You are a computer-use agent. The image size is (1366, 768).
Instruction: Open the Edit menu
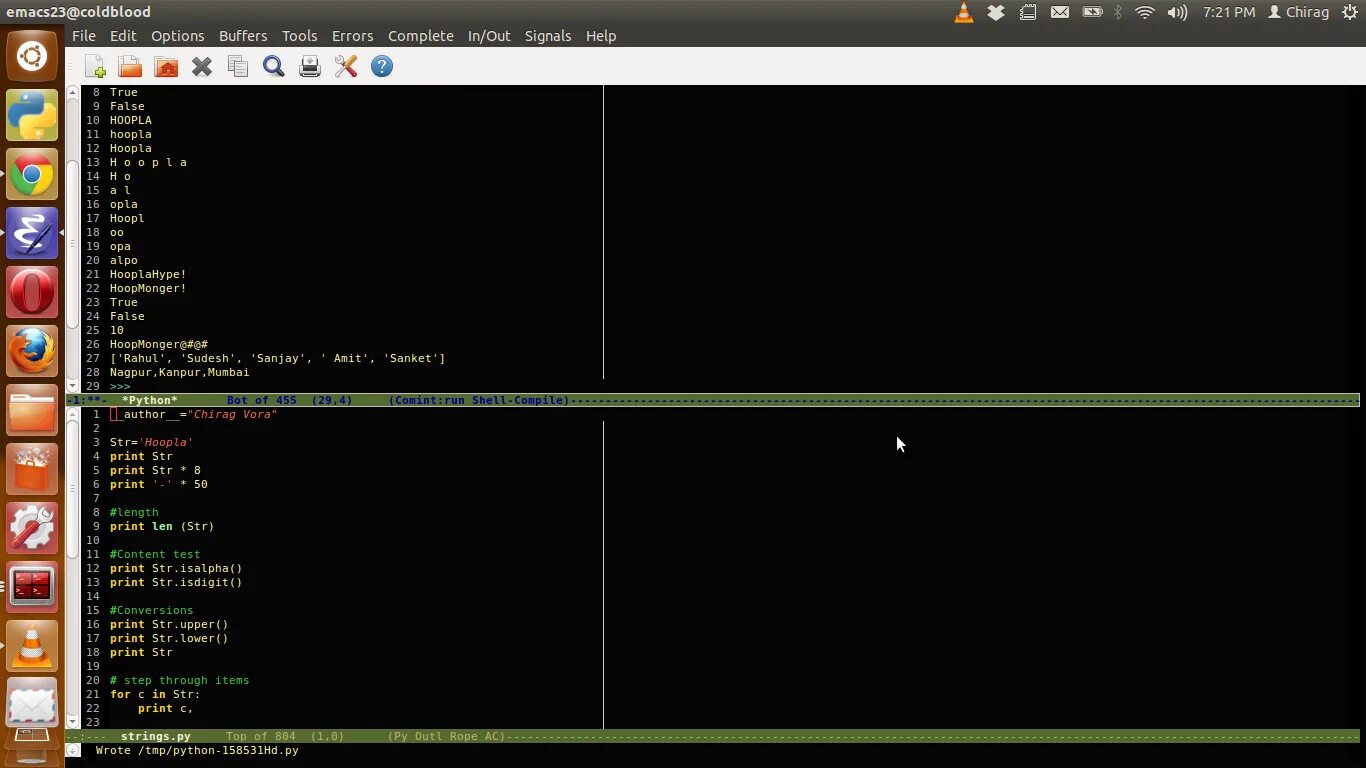coord(123,35)
